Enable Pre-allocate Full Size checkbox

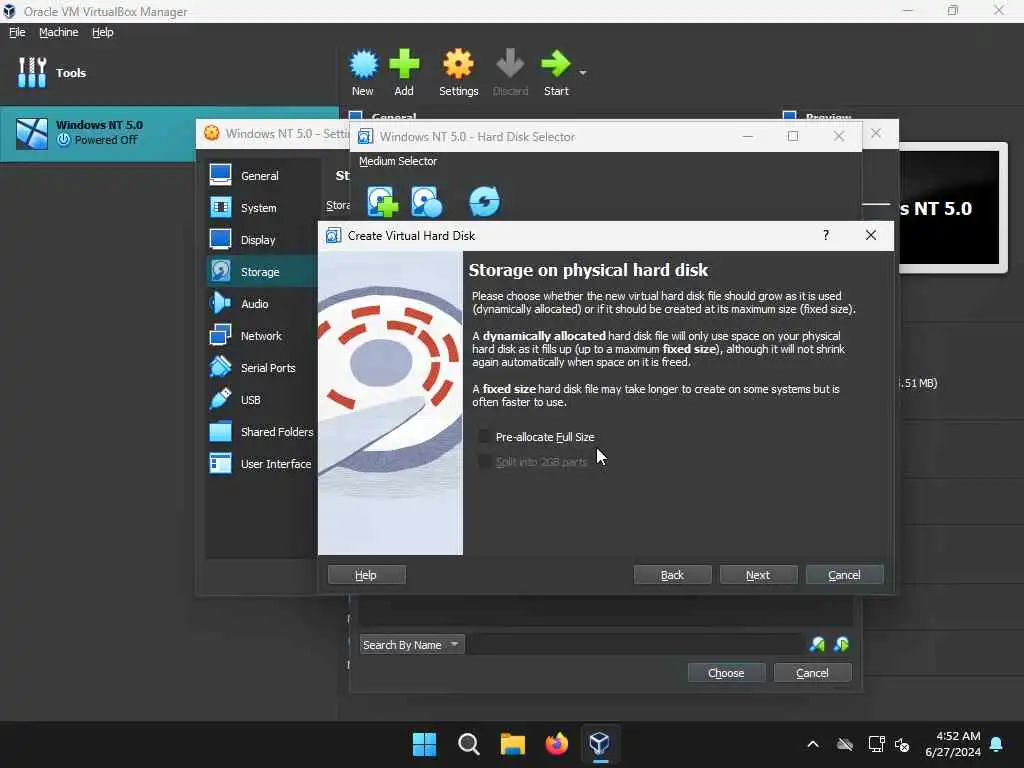pos(485,436)
